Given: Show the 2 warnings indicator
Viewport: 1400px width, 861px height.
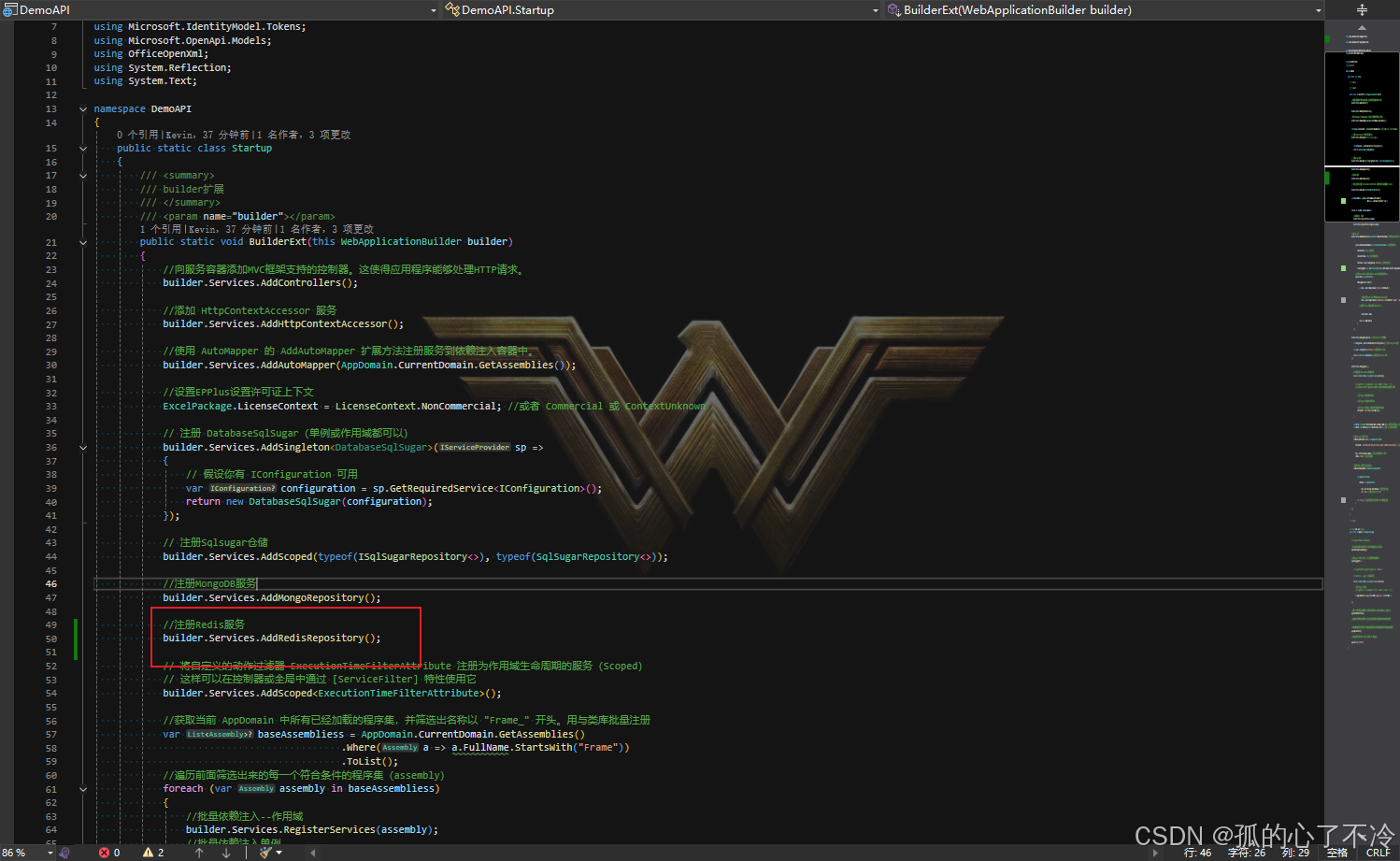Looking at the screenshot, I should [153, 853].
